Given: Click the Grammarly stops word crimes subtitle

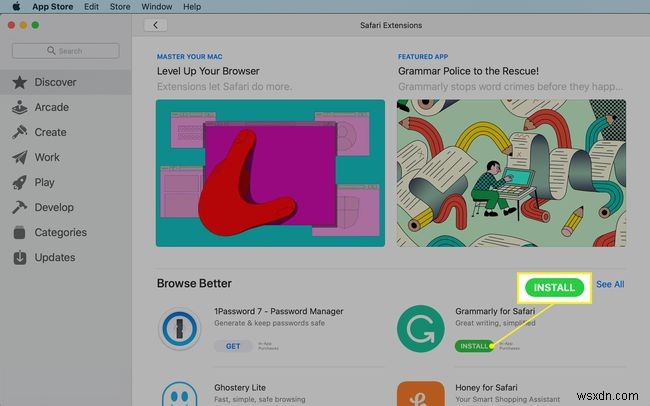Looking at the screenshot, I should (510, 87).
